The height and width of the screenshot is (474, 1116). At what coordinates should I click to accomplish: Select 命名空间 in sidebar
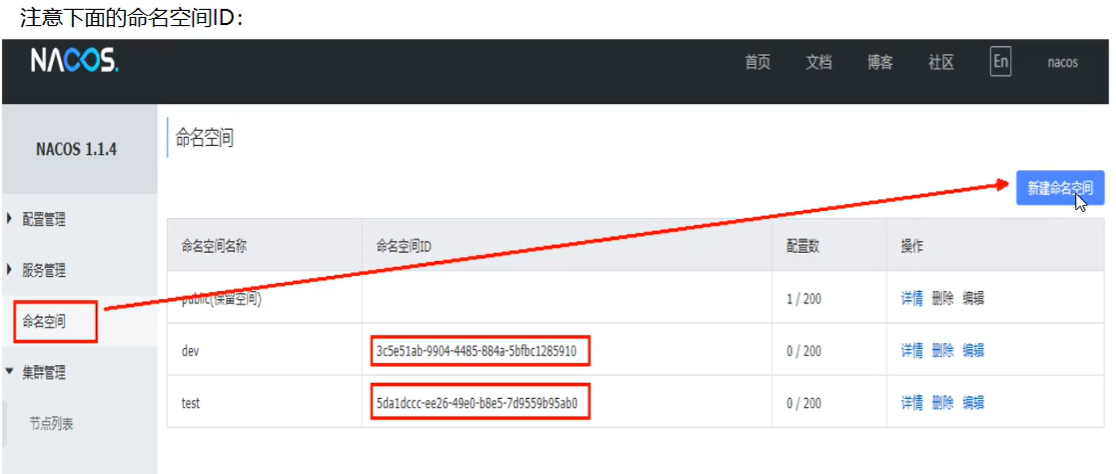pos(44,322)
